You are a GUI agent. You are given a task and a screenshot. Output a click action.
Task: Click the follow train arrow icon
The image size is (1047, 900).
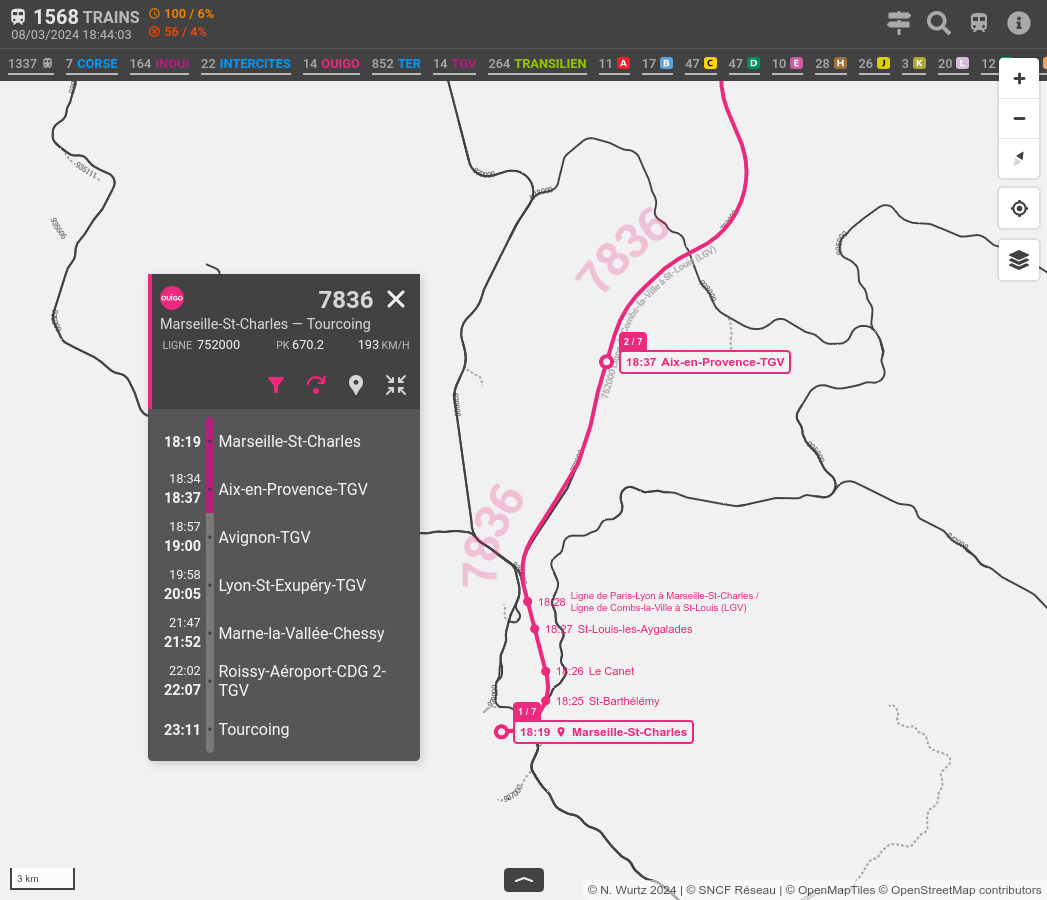click(x=316, y=385)
